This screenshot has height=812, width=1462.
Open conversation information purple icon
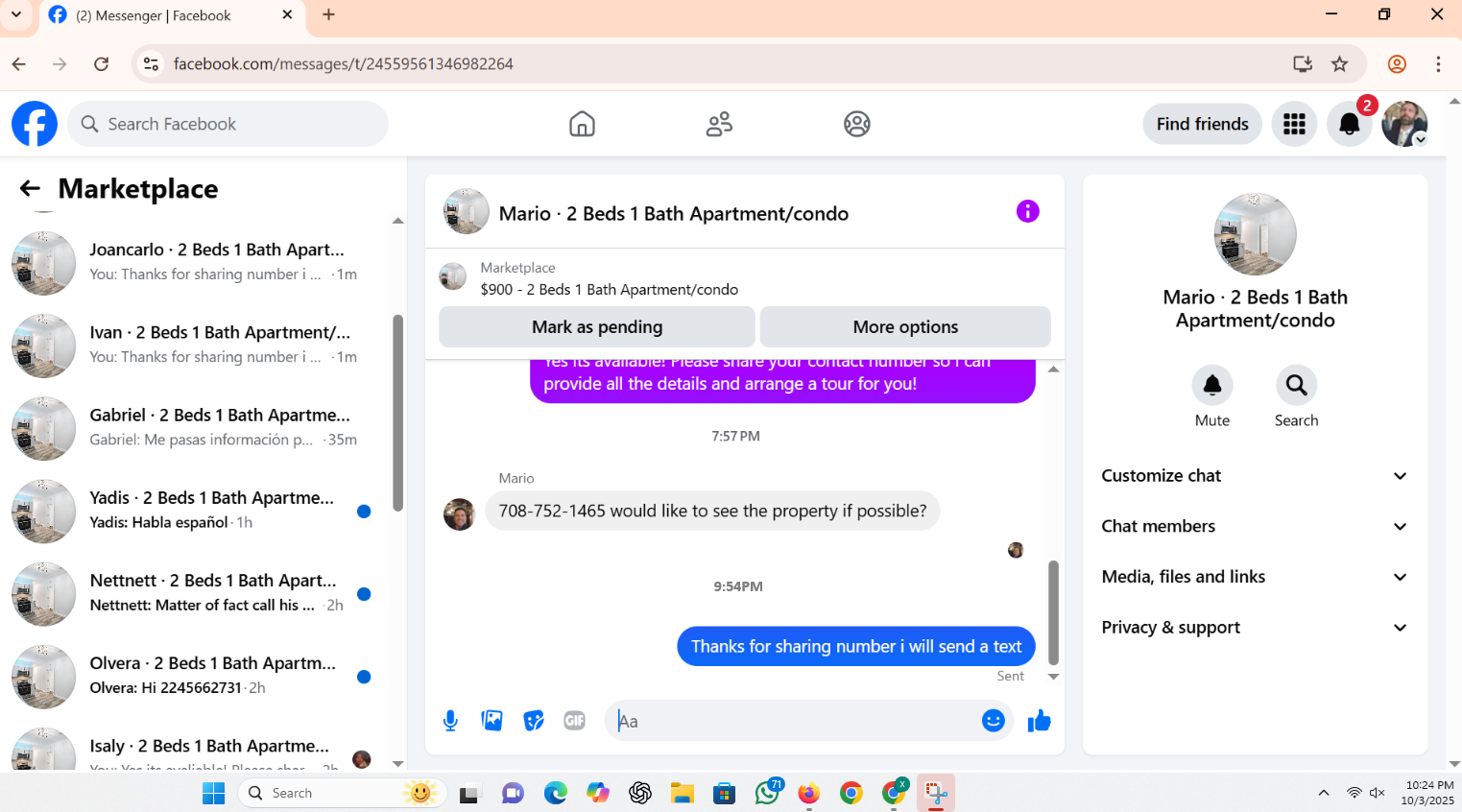click(x=1027, y=211)
